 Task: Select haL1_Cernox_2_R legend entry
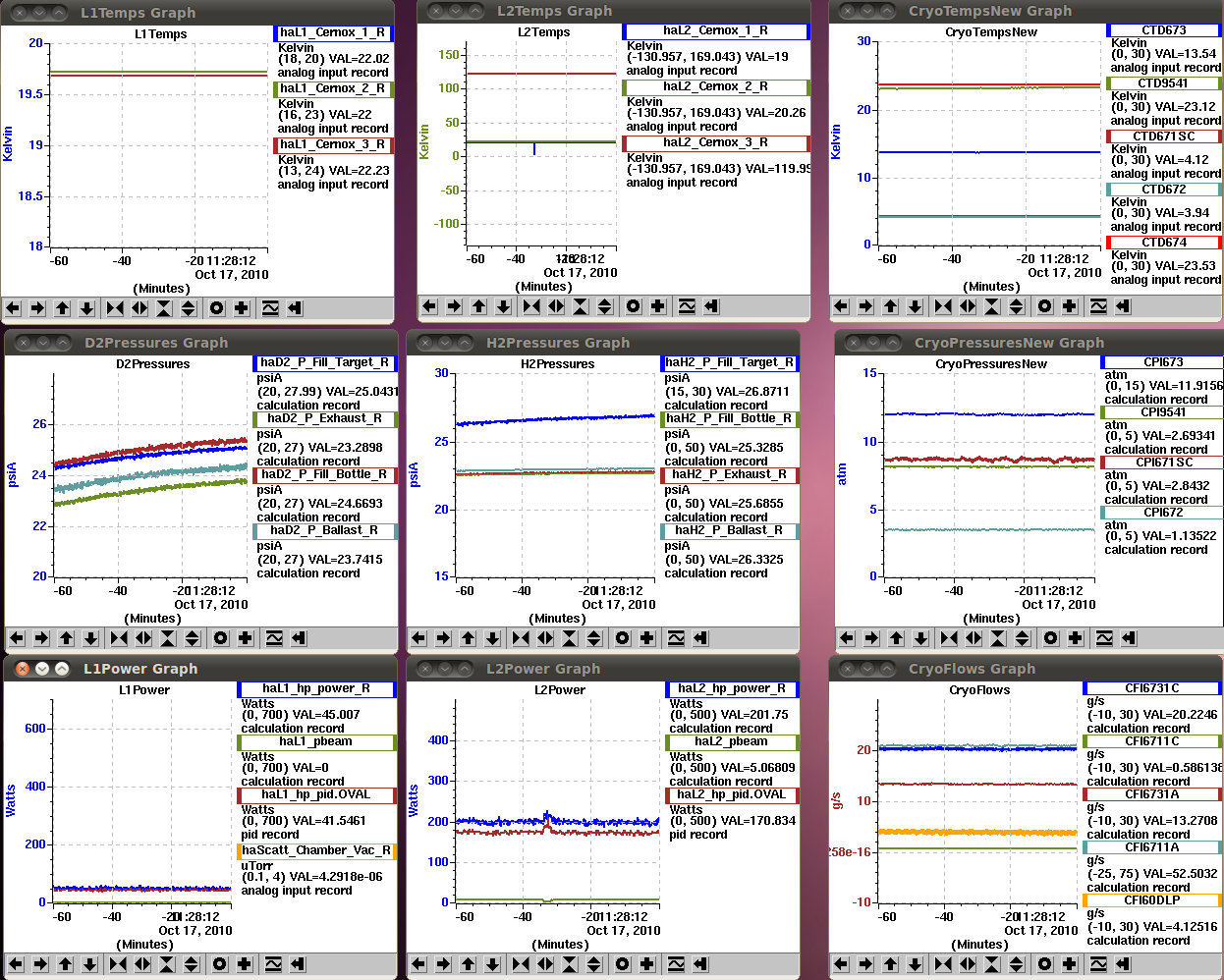pyautogui.click(x=333, y=88)
